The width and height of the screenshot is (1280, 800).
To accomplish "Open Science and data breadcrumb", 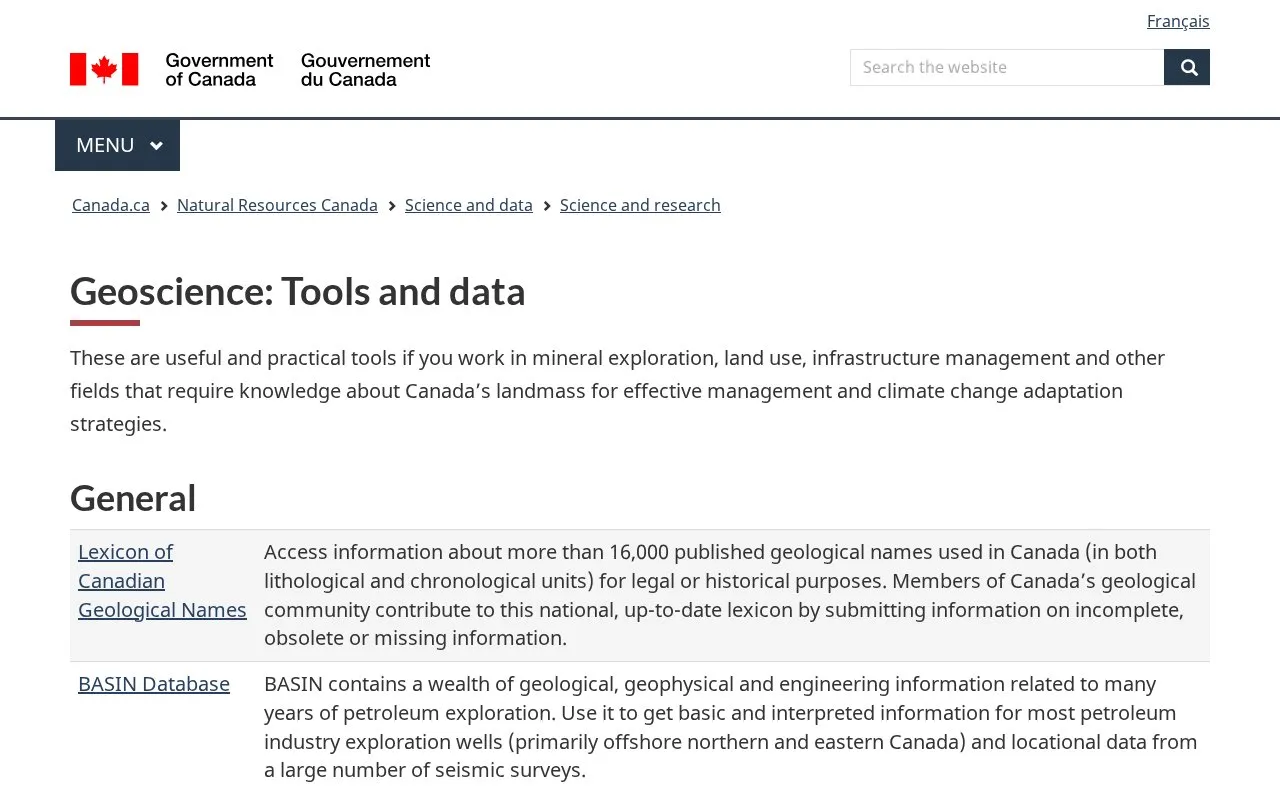I will (469, 205).
